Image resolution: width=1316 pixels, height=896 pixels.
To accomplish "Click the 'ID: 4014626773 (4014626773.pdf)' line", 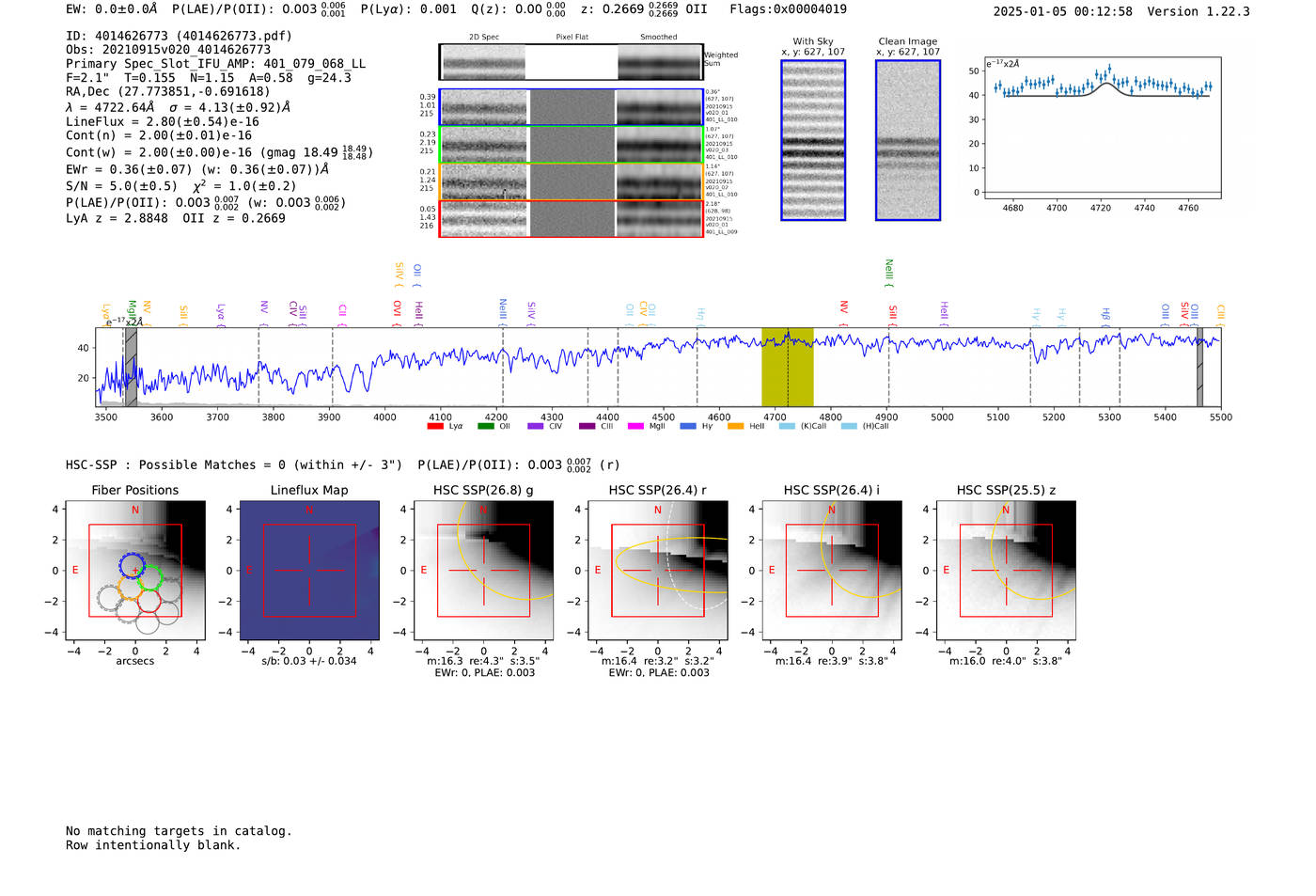I will (x=179, y=36).
